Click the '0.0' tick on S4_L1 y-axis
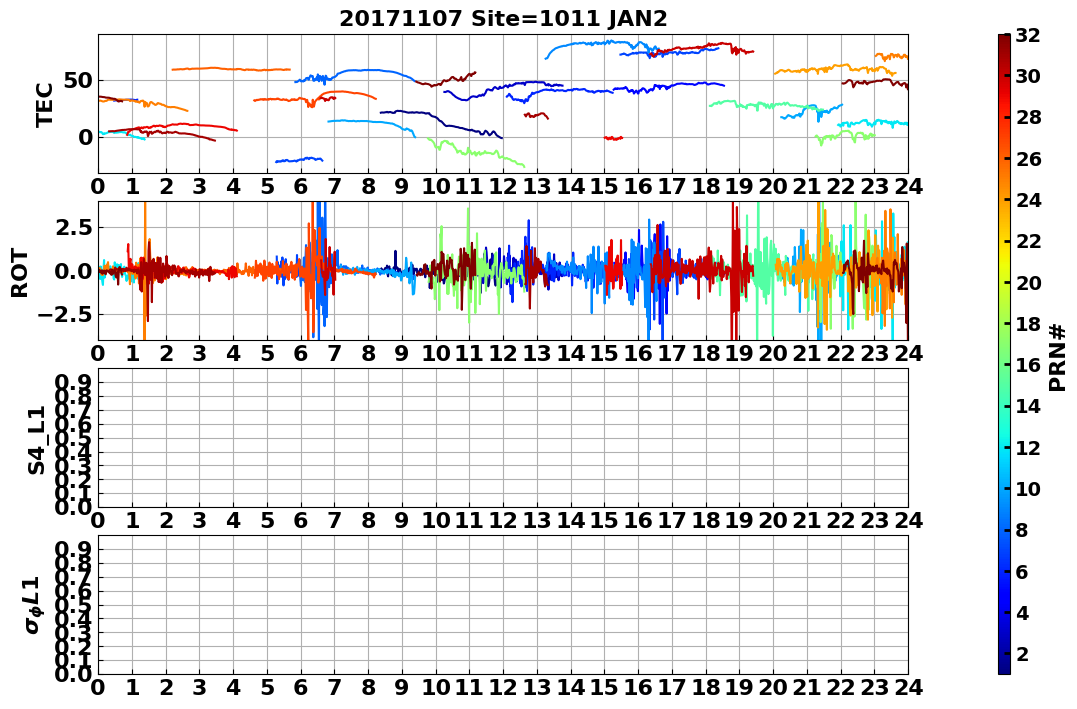Viewport: 1077px width, 709px height. coord(74,507)
